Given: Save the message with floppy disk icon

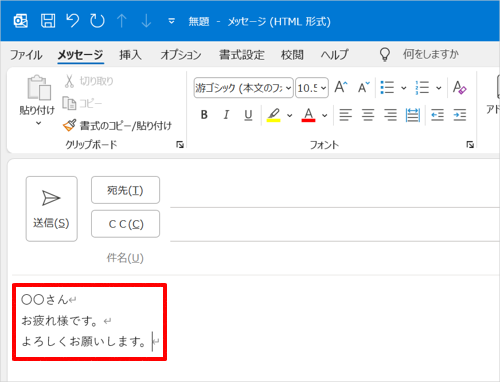Looking at the screenshot, I should pyautogui.click(x=48, y=21).
